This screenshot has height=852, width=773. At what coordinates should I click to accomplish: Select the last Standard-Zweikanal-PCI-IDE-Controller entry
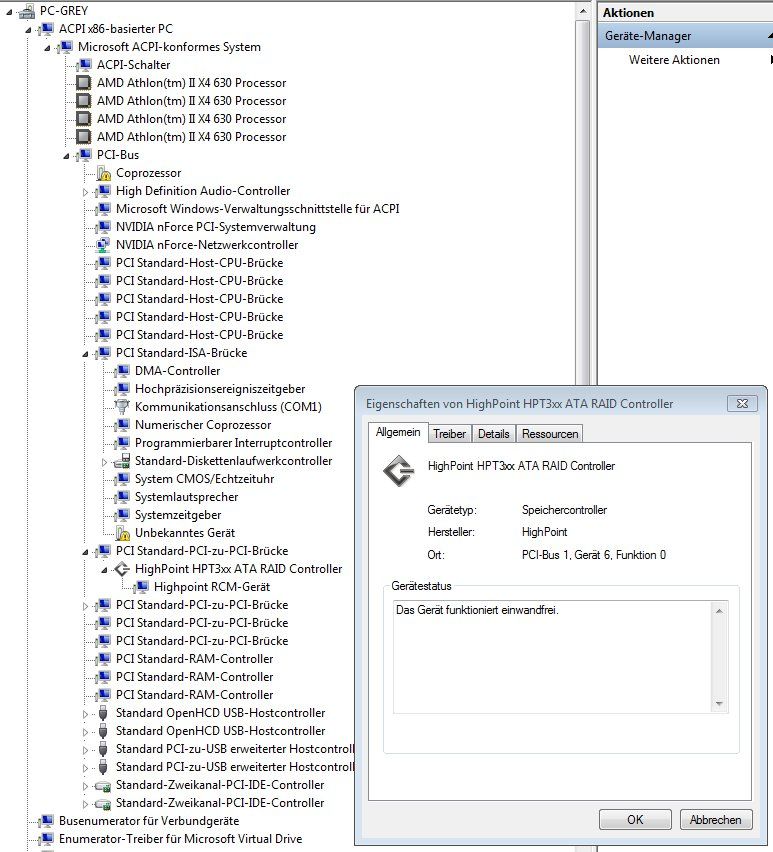point(220,803)
